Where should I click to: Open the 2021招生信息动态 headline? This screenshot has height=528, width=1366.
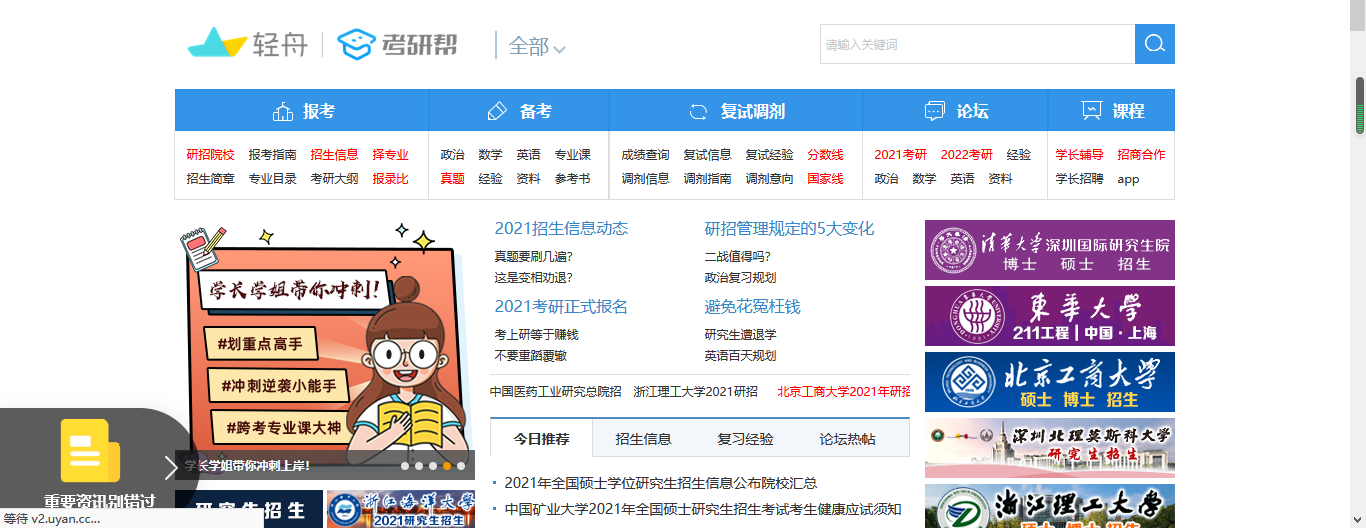coord(561,228)
